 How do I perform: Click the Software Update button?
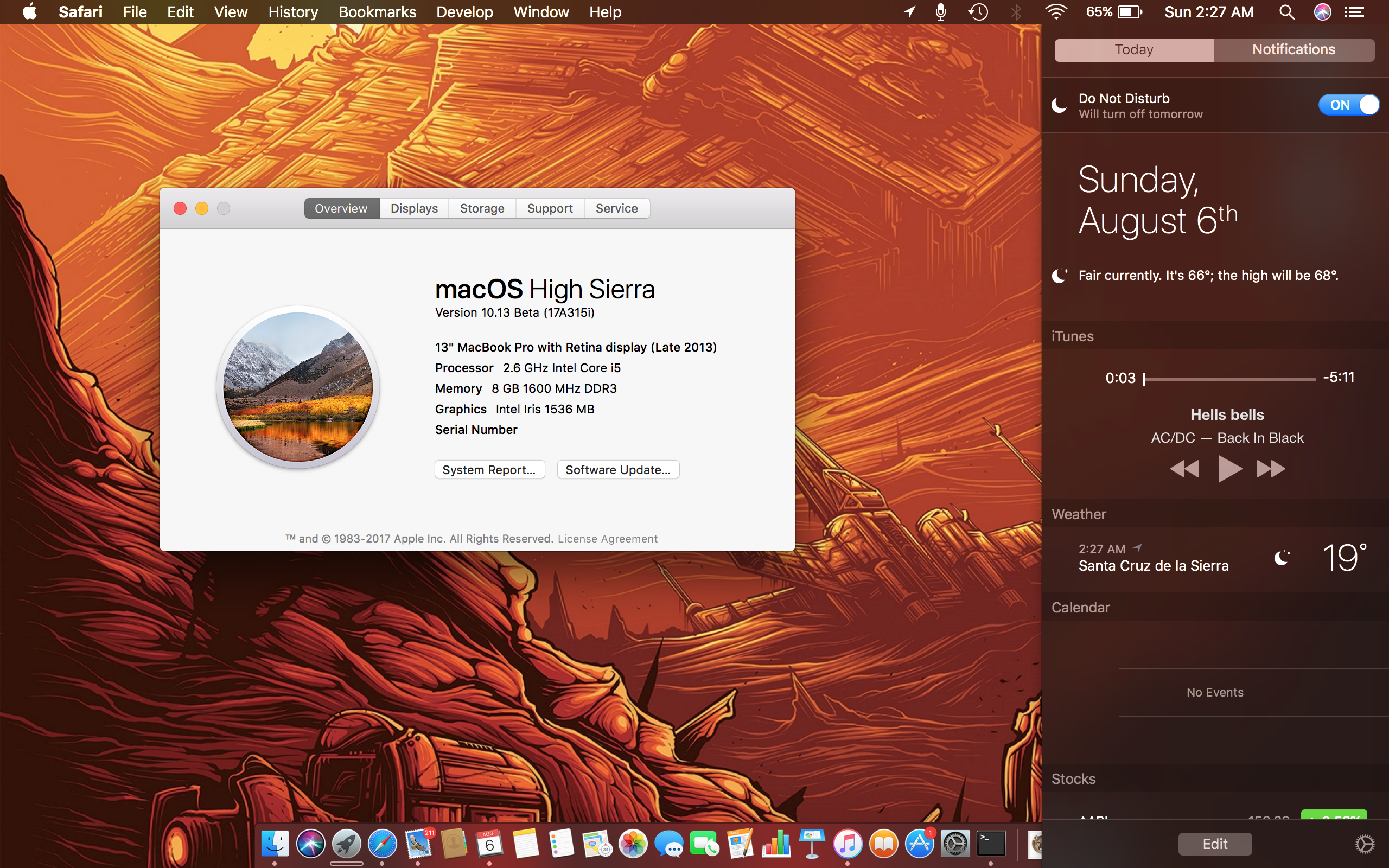618,469
